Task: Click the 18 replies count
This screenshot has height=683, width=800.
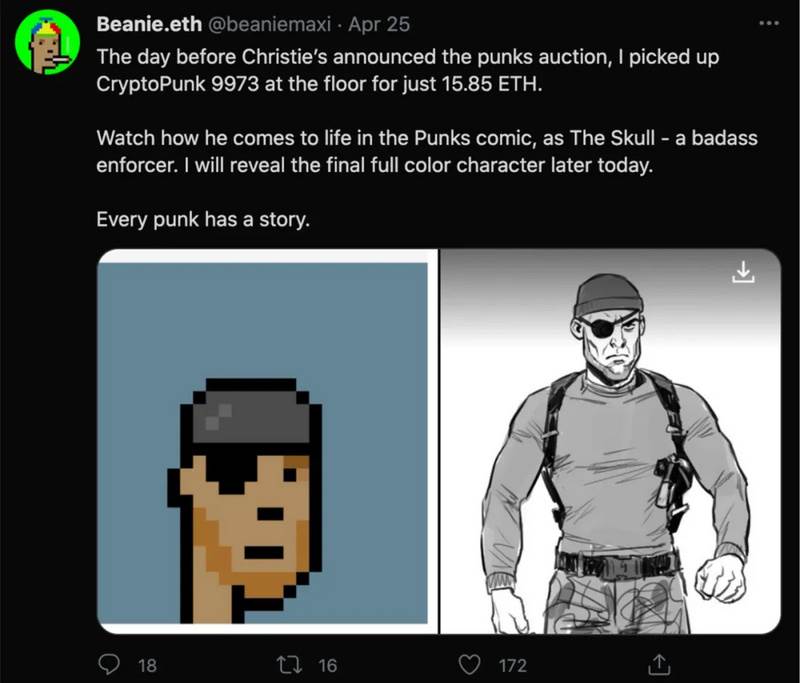Action: point(147,665)
